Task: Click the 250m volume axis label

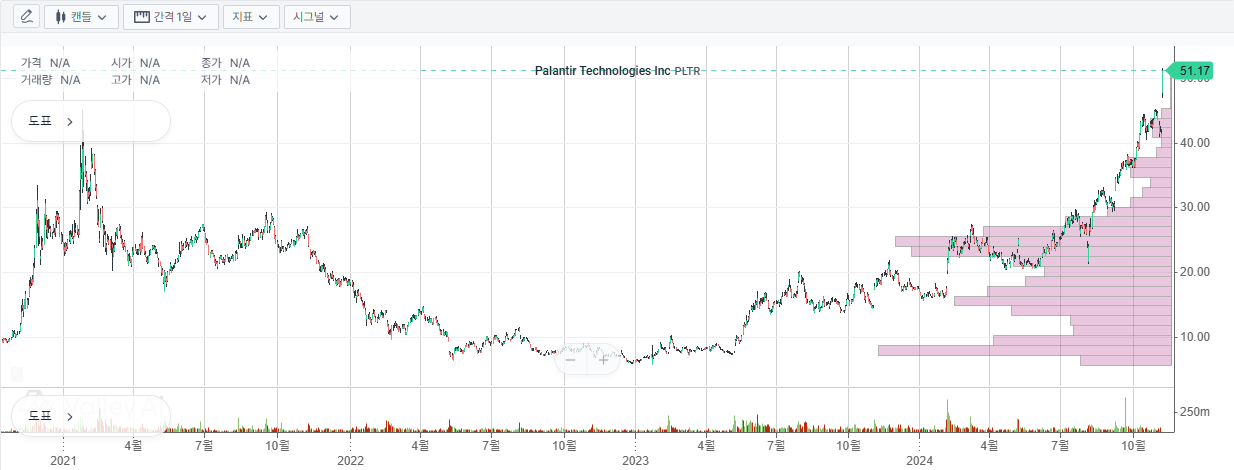Action: pyautogui.click(x=1196, y=412)
